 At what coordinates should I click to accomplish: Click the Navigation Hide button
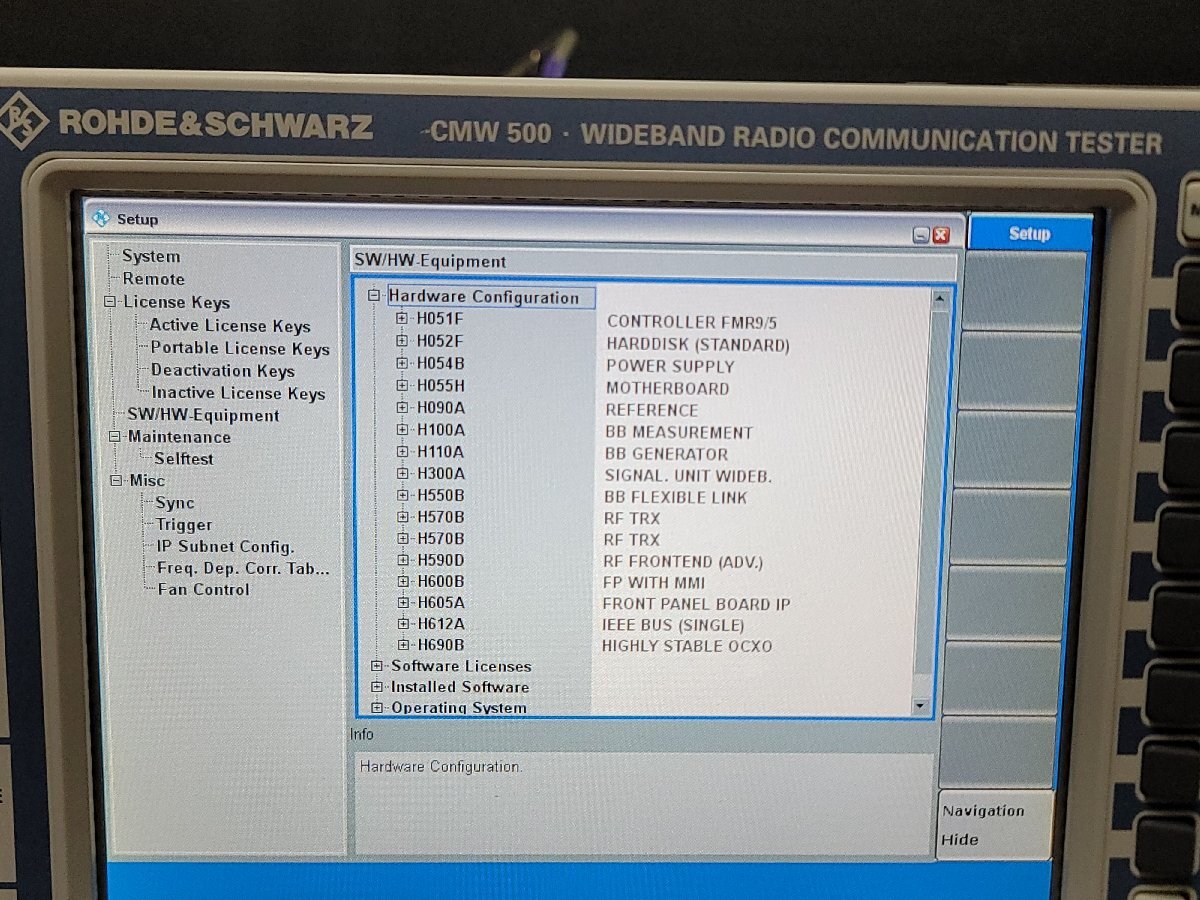[993, 825]
